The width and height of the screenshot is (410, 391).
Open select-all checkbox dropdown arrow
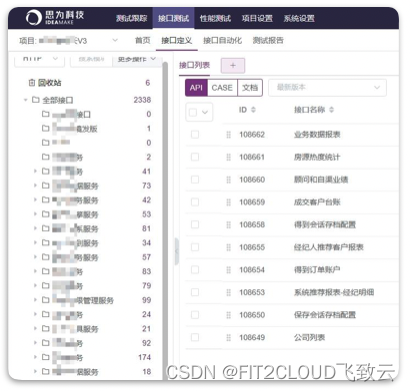click(205, 112)
